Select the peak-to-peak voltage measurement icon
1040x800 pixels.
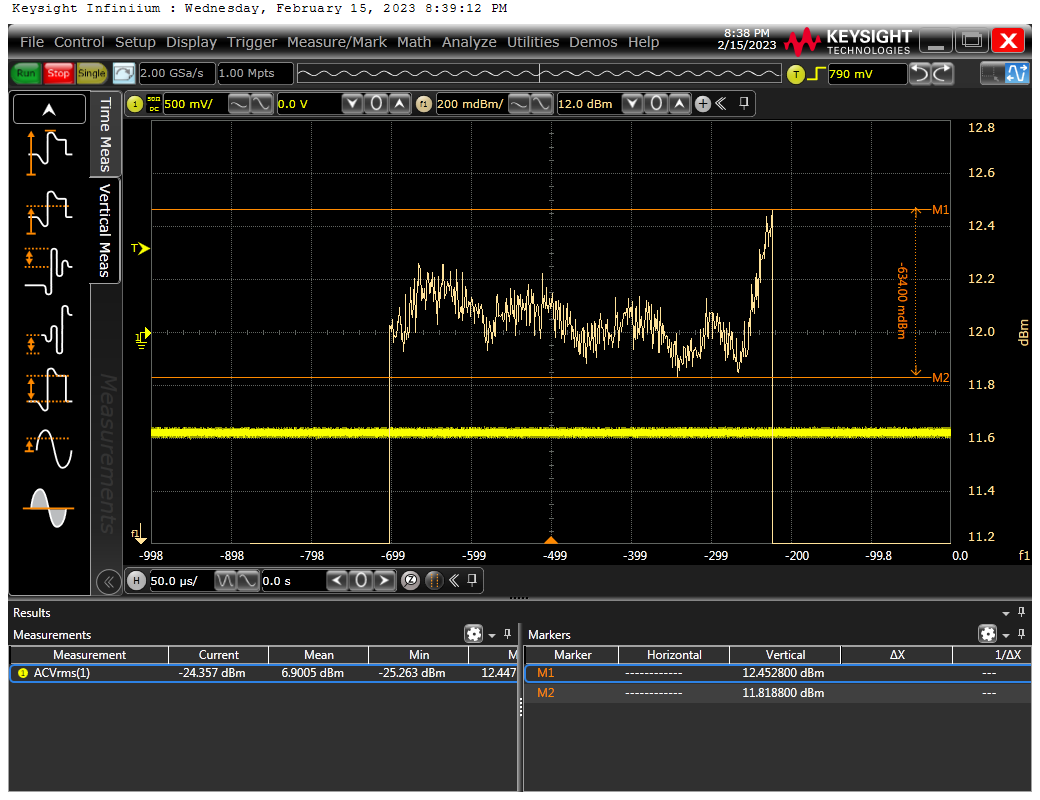49,150
